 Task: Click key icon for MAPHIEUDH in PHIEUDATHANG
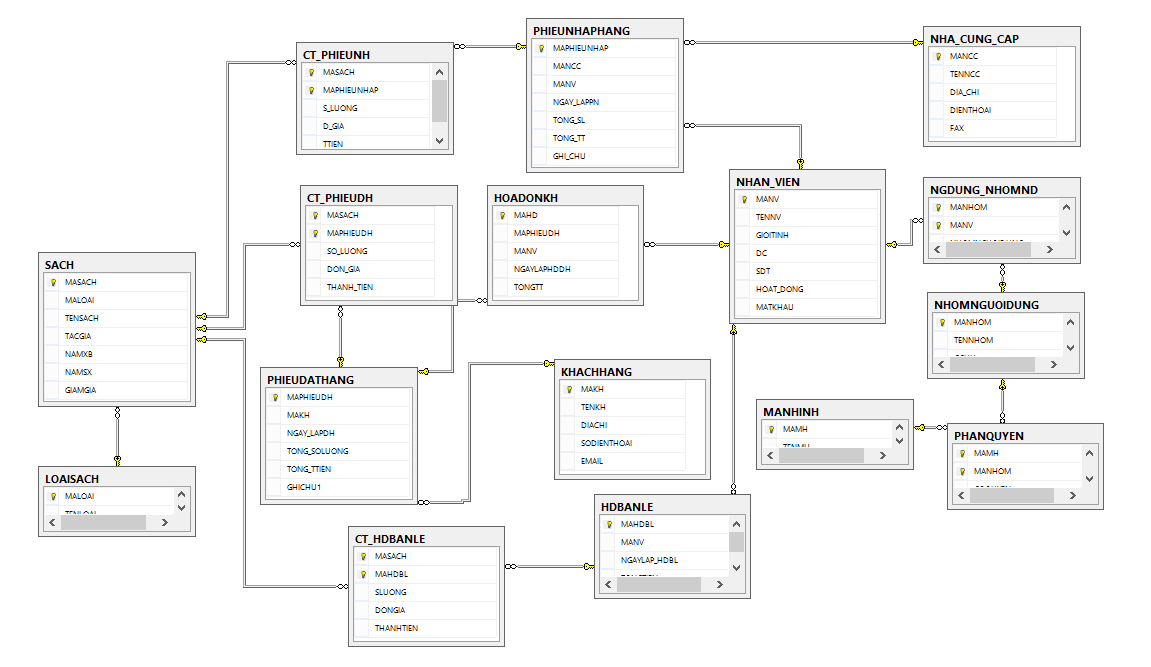(x=276, y=398)
